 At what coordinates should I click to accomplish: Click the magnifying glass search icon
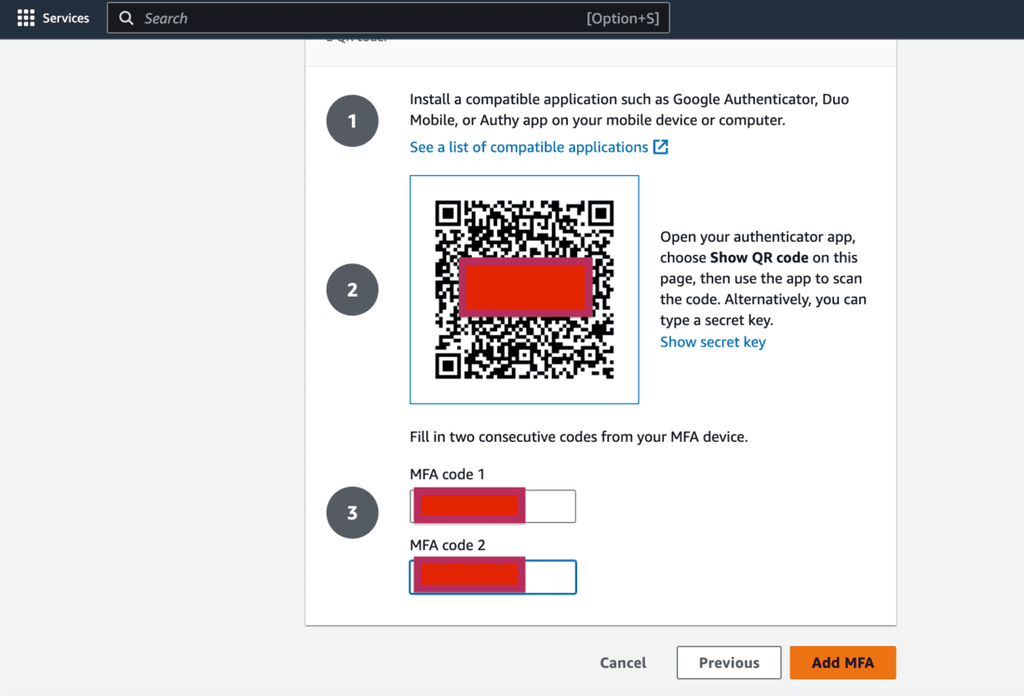click(126, 18)
